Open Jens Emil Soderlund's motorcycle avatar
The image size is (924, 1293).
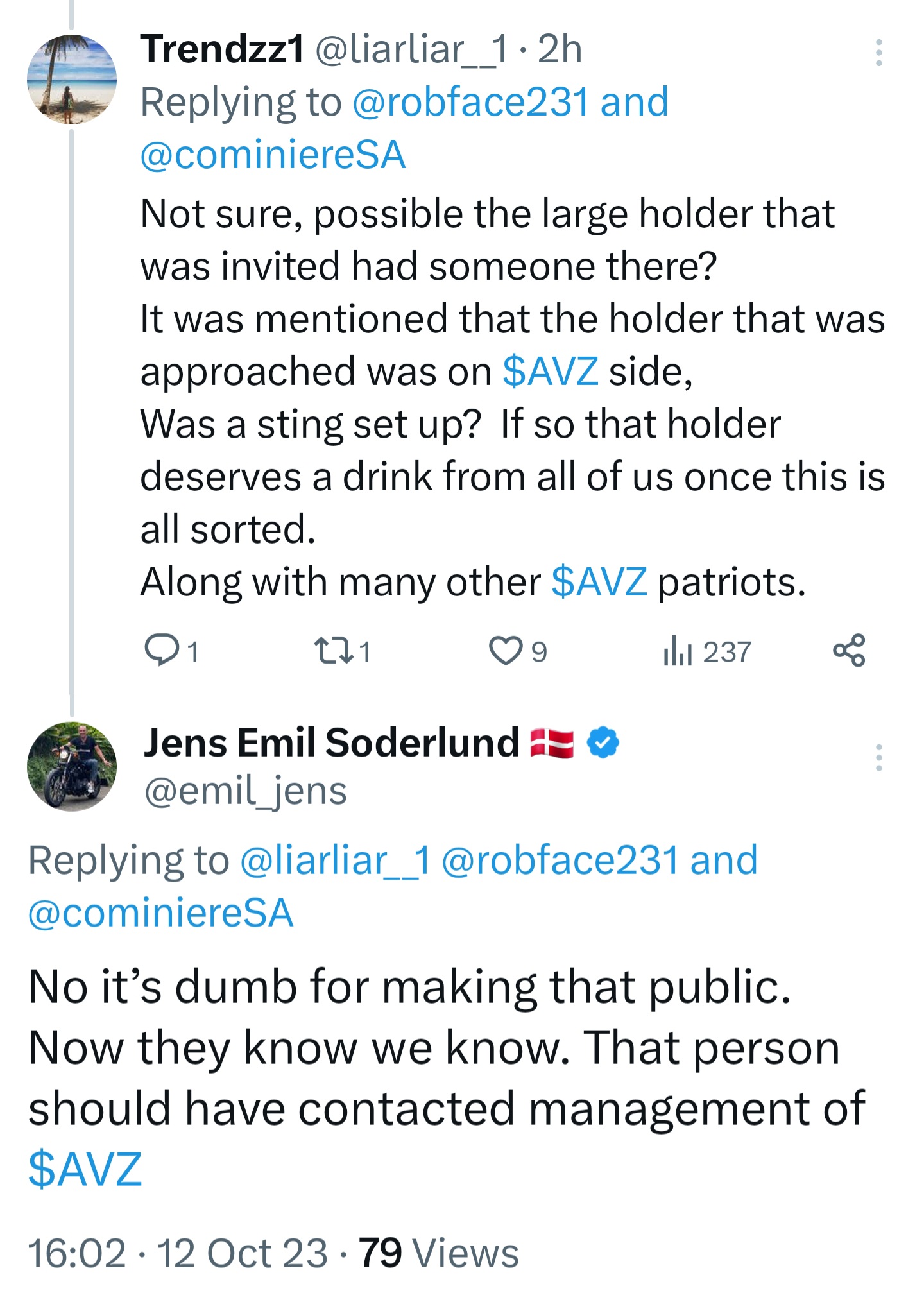point(72,766)
